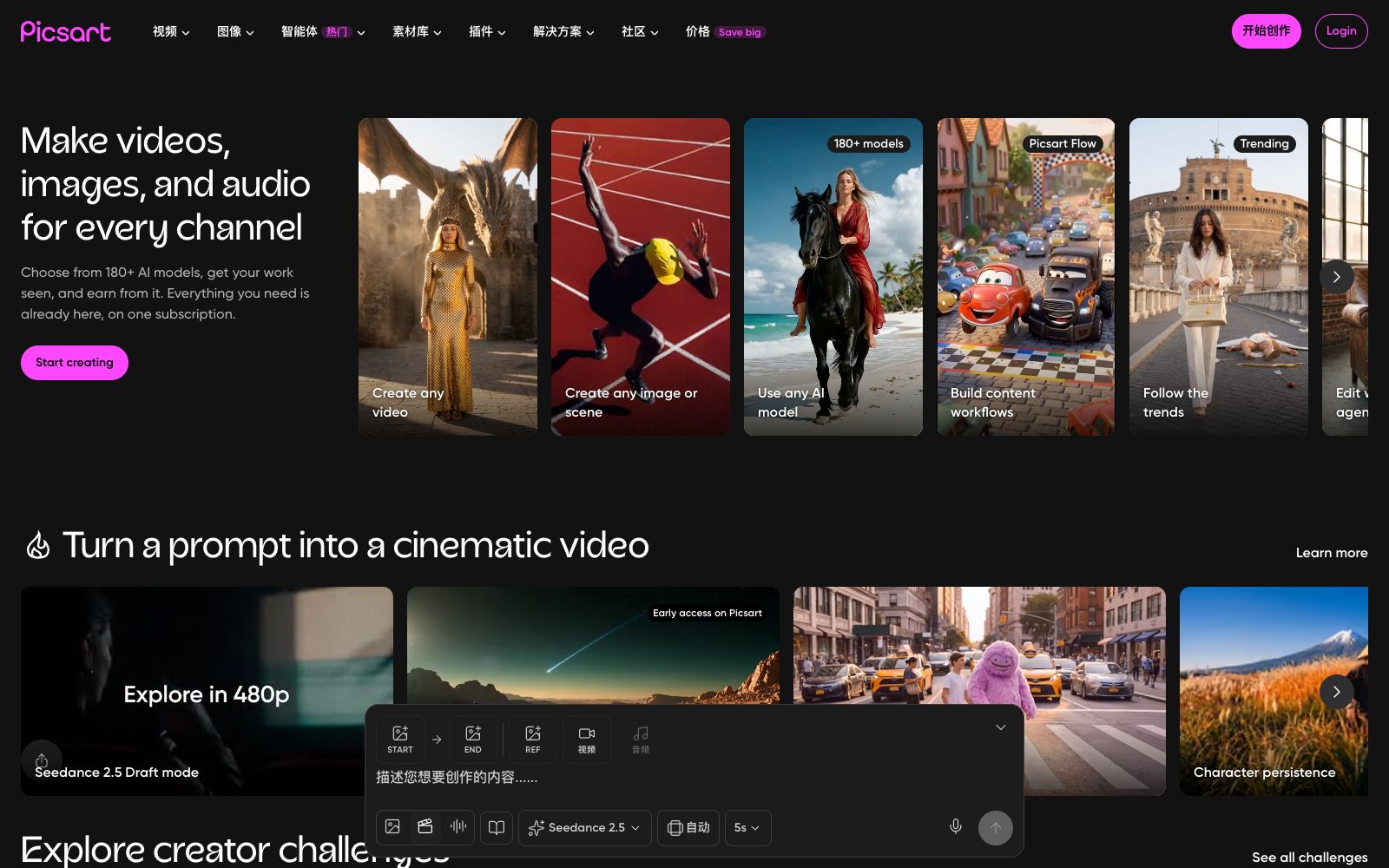Open the Create any image or scene card
1389x868 pixels.
641,277
